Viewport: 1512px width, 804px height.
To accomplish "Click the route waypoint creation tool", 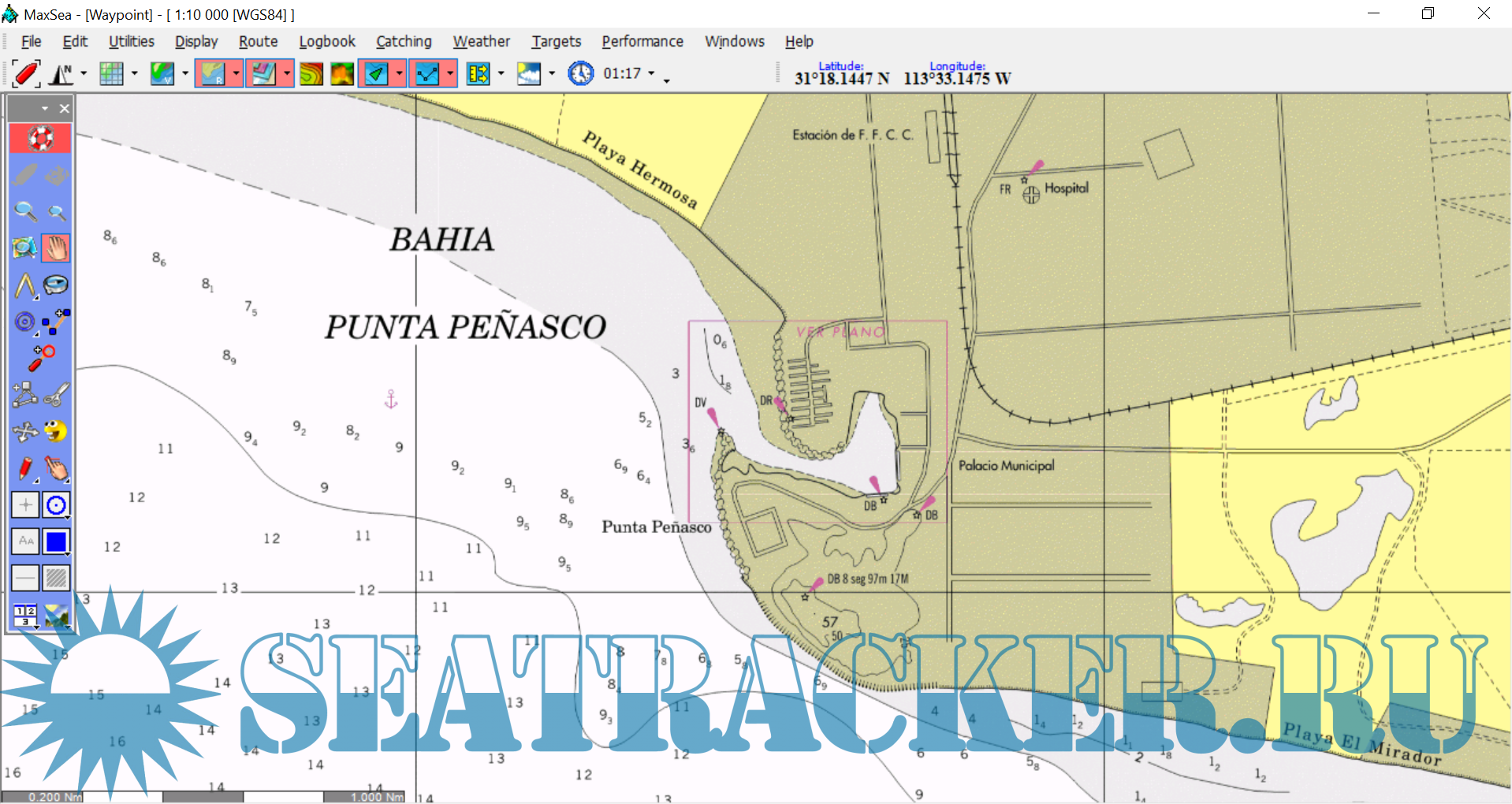I will point(56,322).
